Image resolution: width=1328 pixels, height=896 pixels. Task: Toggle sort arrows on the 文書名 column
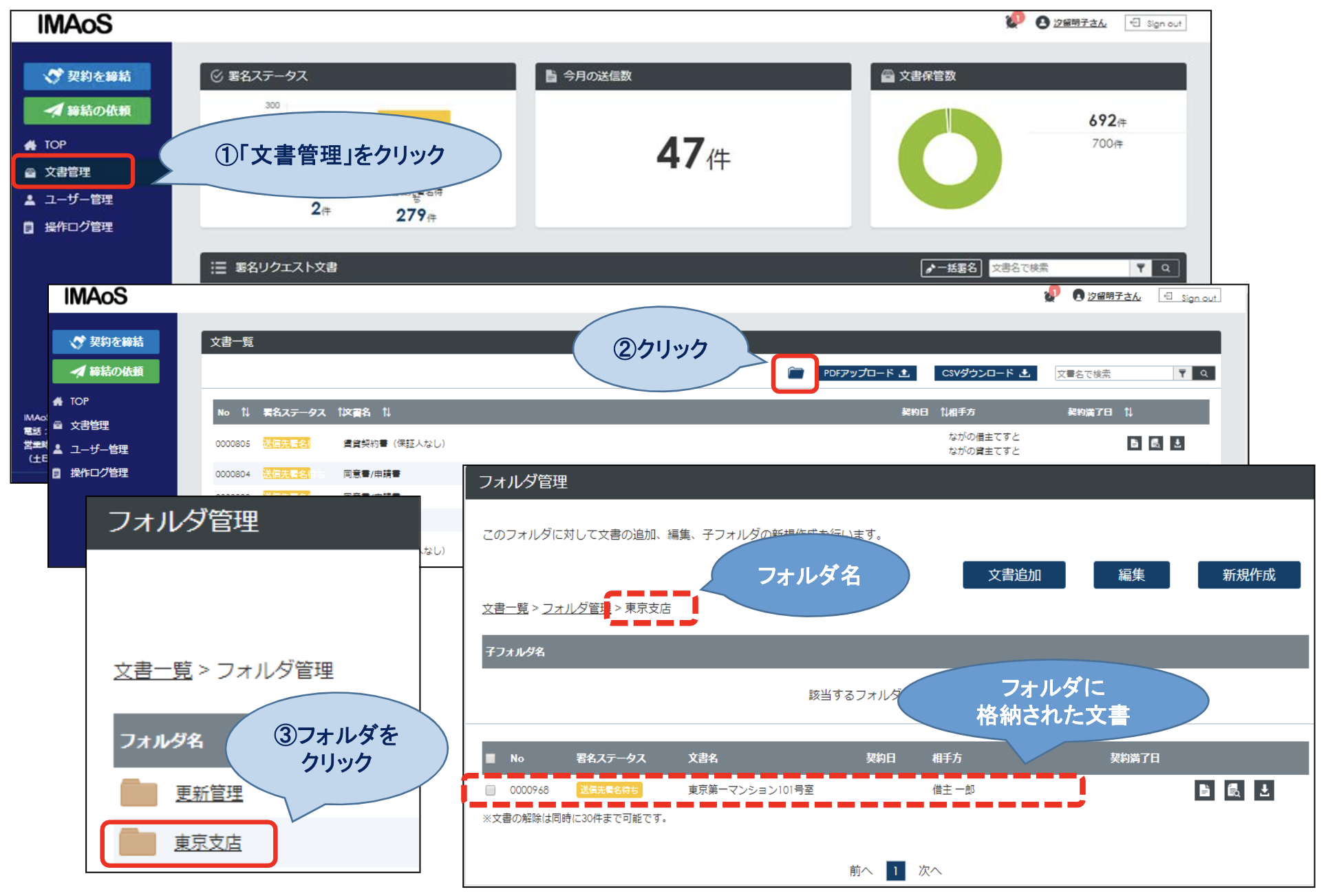pyautogui.click(x=387, y=412)
